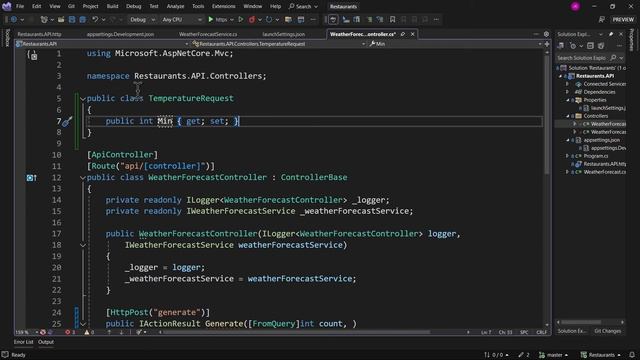Viewport: 640px width, 360px height.
Task: Expand Connected Services node in Solution Explorer
Action: (x=568, y=84)
